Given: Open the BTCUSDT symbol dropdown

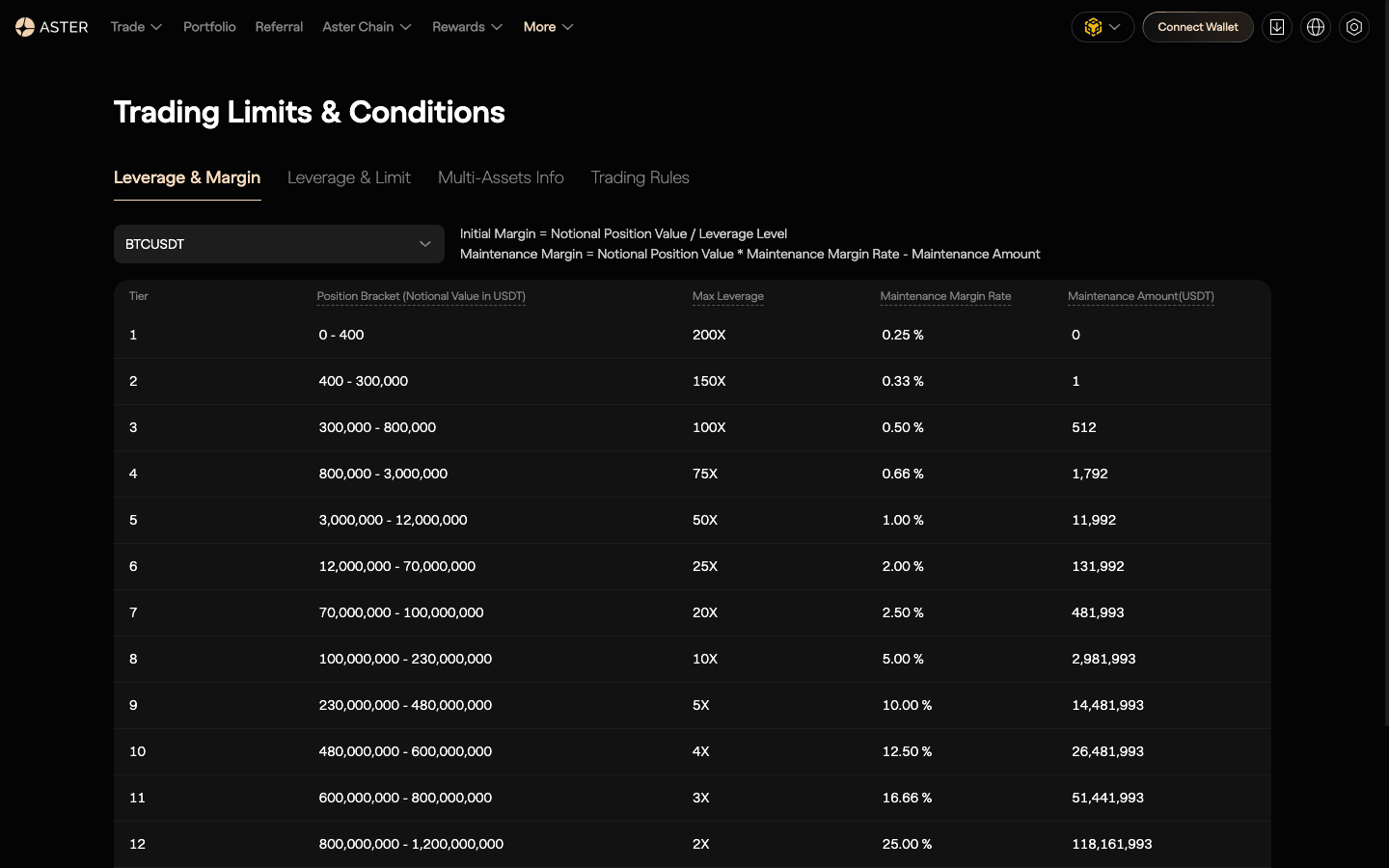Looking at the screenshot, I should (279, 244).
